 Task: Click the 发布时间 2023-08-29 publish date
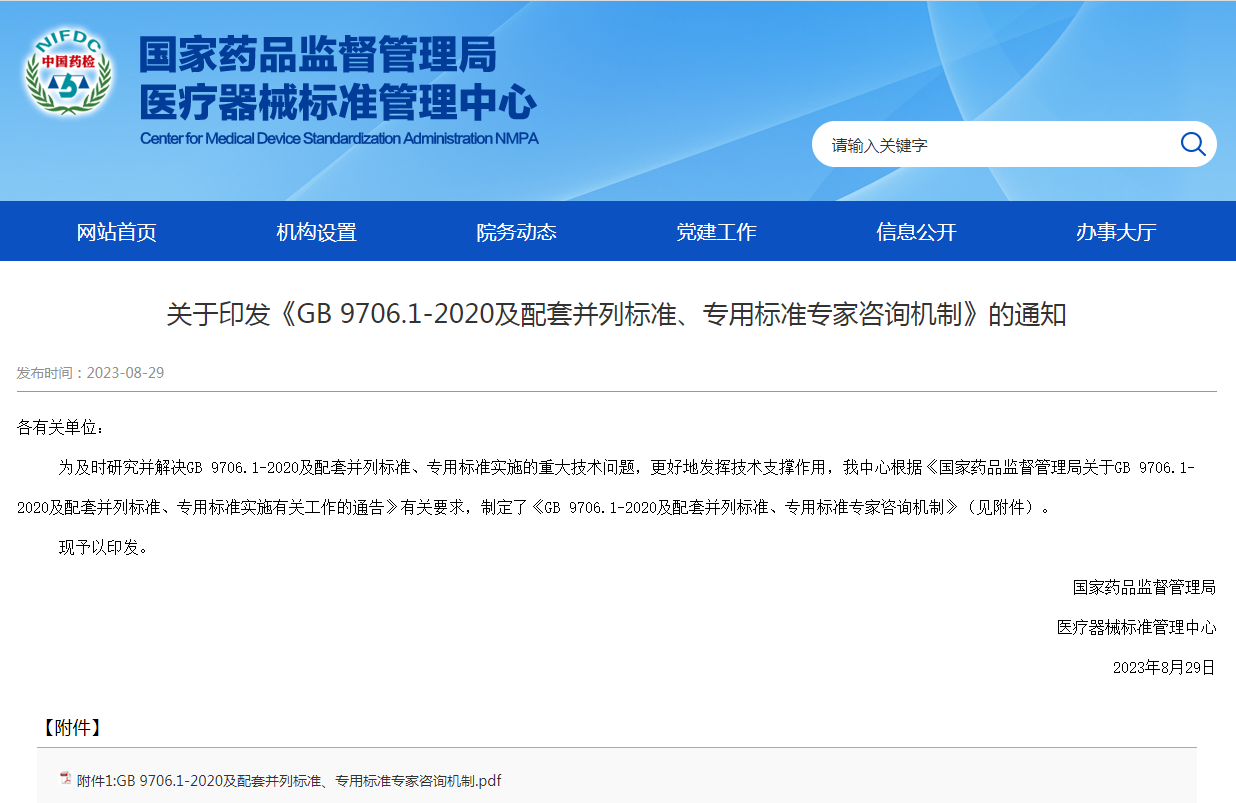pos(90,373)
